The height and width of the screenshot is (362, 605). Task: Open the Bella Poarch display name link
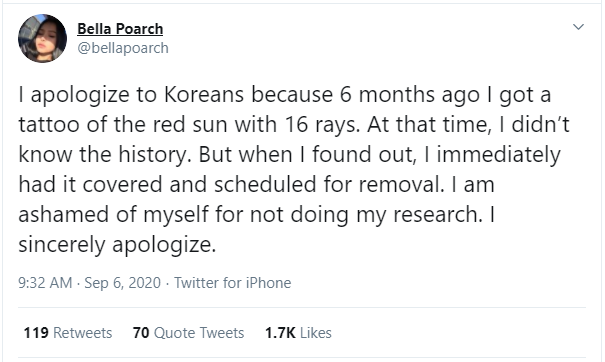click(120, 29)
